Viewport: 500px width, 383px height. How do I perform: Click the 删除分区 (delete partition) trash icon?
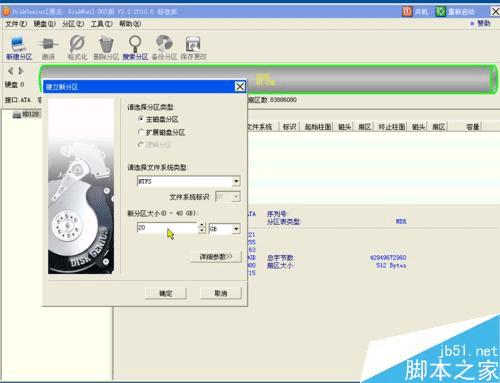pos(106,44)
